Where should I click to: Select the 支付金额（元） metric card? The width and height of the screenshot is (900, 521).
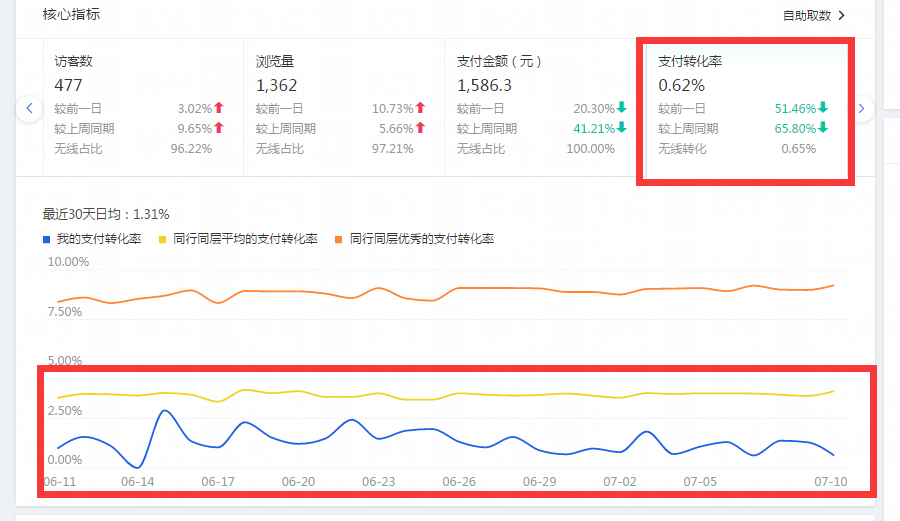pos(542,107)
